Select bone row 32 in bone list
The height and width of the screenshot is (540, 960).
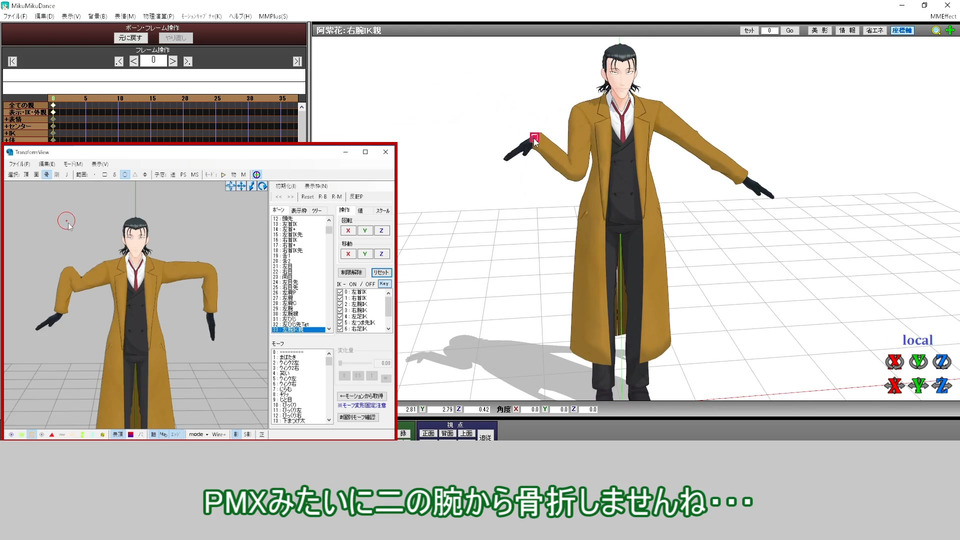click(x=298, y=324)
